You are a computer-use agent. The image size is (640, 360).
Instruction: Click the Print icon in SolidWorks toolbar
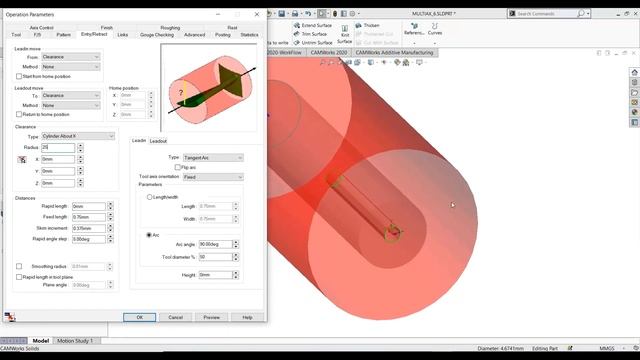295,13
